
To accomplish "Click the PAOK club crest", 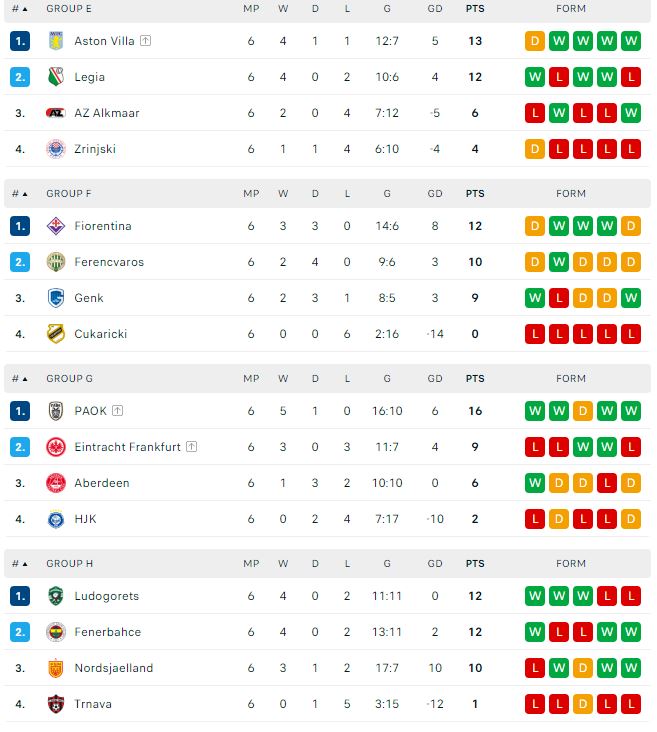I will tap(55, 411).
